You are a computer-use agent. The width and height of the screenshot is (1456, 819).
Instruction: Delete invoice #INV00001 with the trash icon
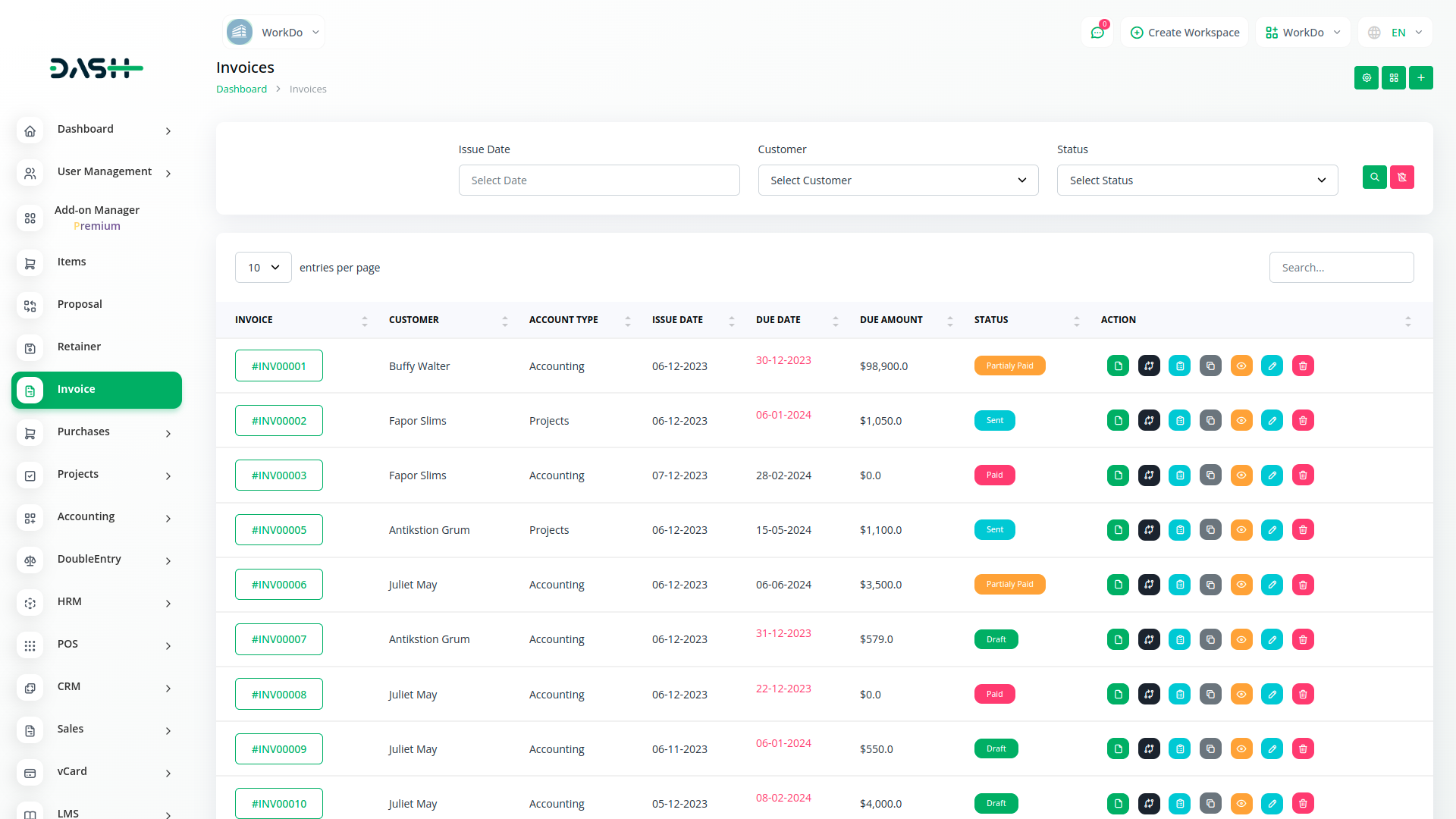click(1303, 366)
